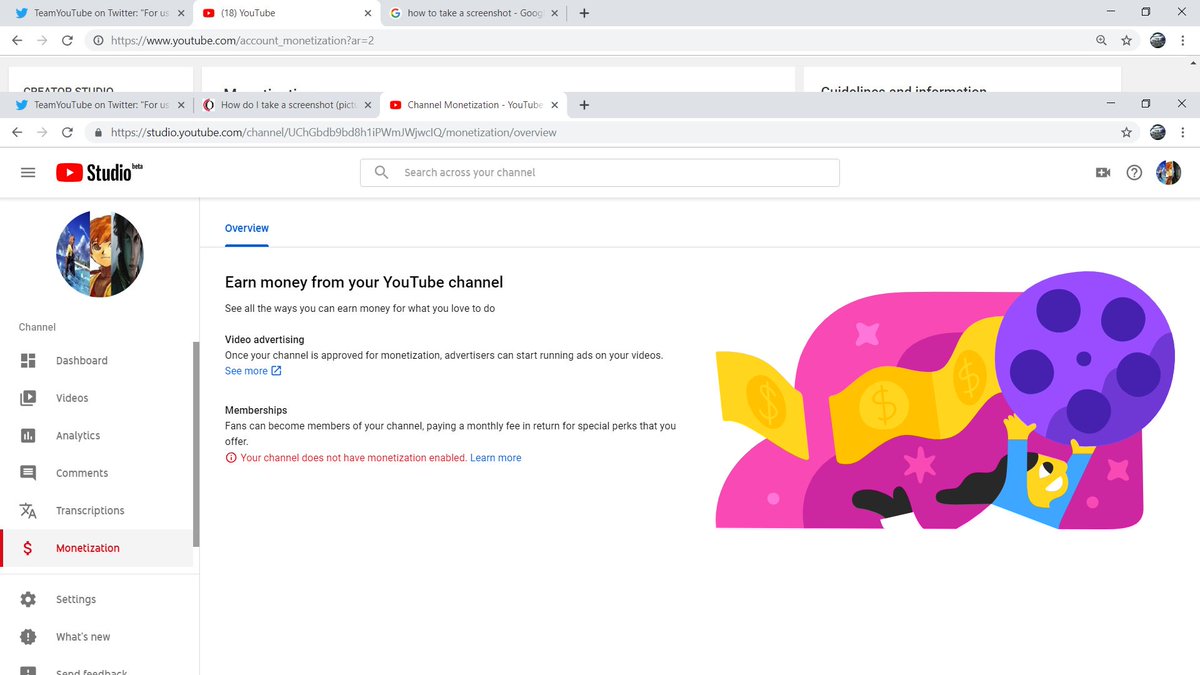This screenshot has width=1200, height=675.
Task: Open a new tab in the front window
Action: [584, 104]
